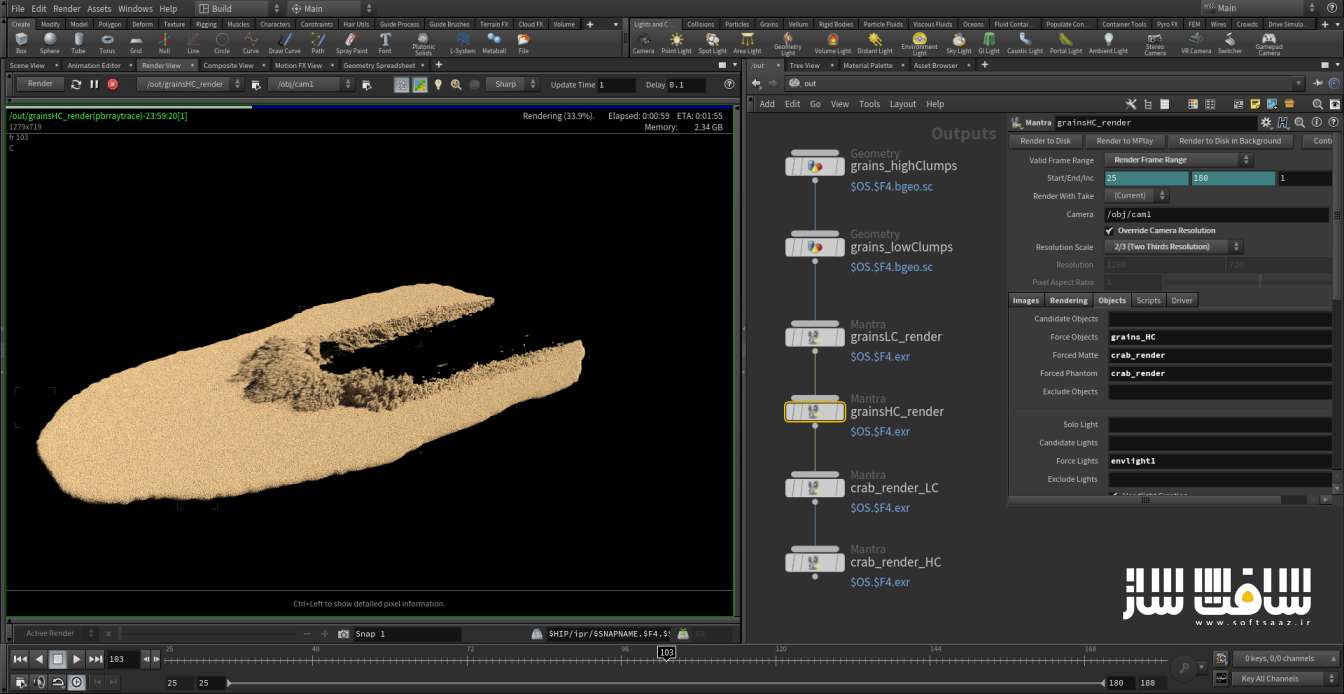The width and height of the screenshot is (1344, 694).
Task: Open the Windows menu
Action: [135, 8]
